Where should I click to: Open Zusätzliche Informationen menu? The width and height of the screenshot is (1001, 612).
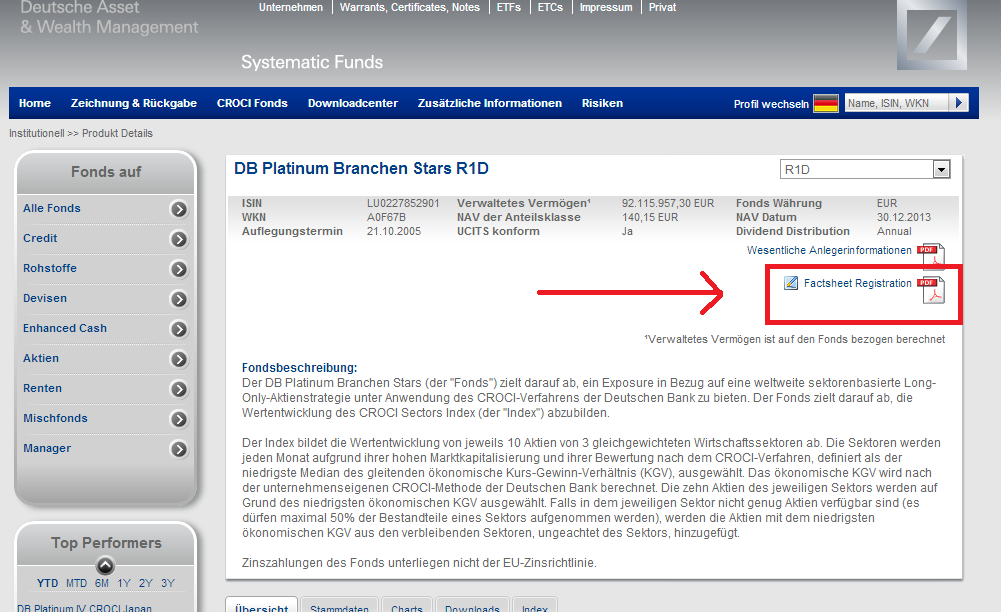click(490, 103)
